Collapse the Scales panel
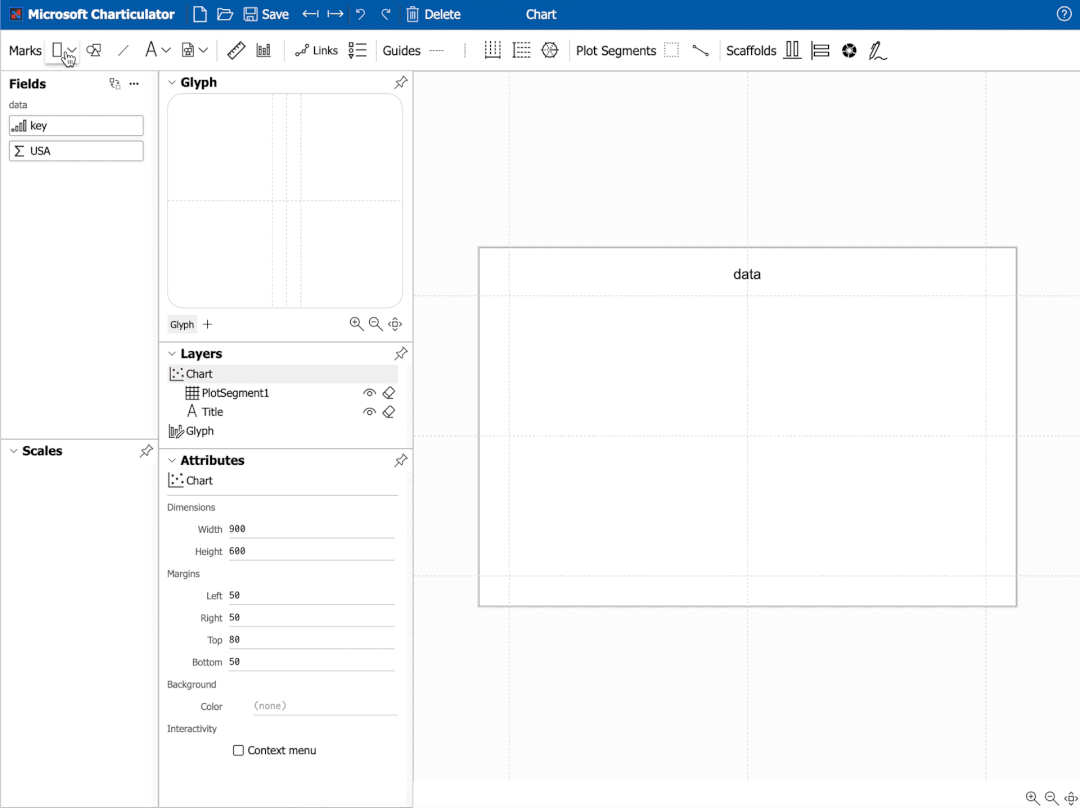 coord(14,450)
